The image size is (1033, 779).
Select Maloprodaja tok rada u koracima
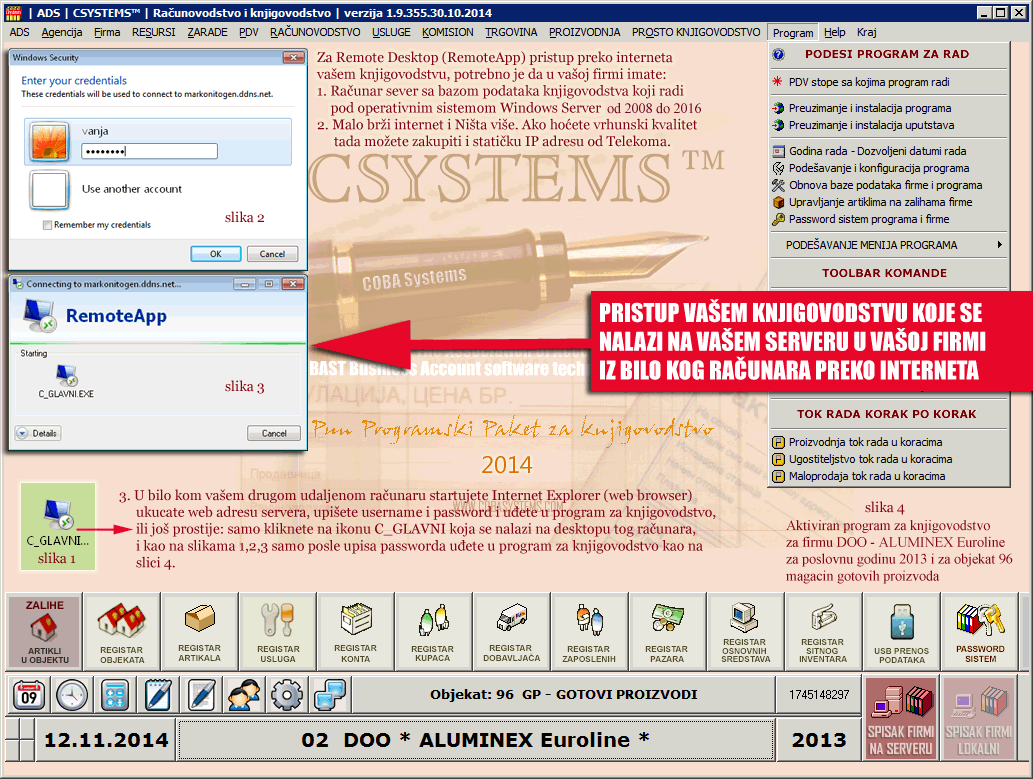tap(889, 476)
